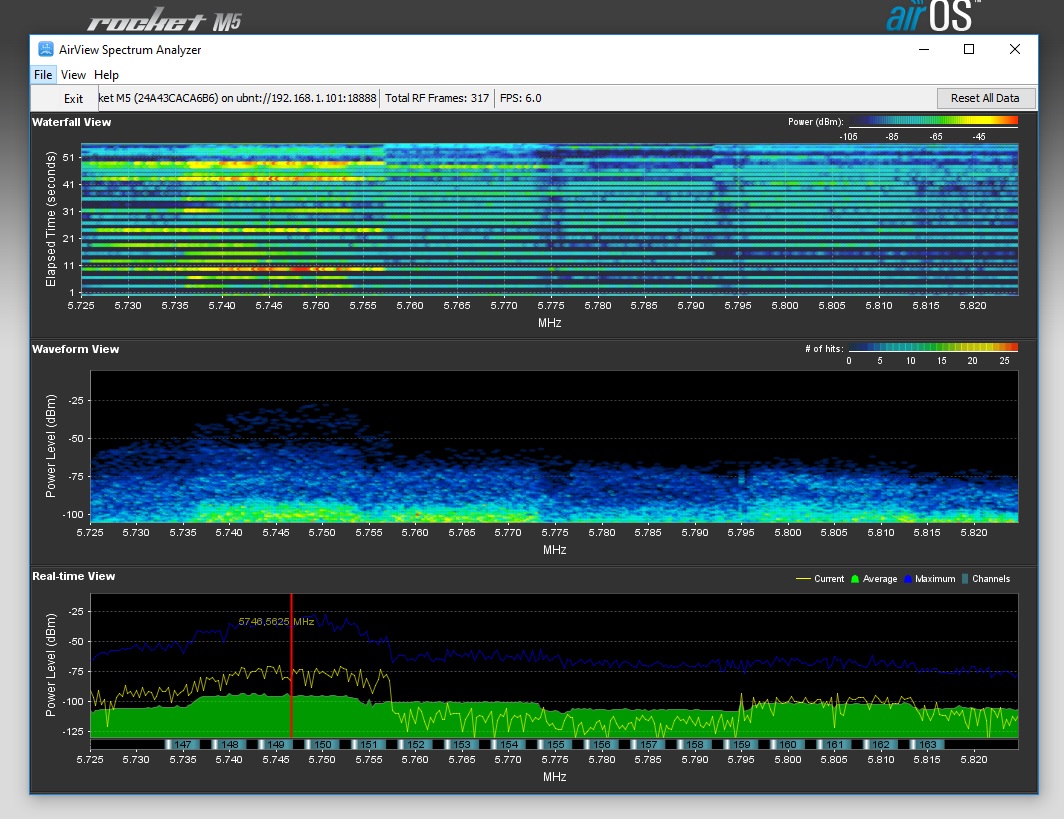Select channel 149 marker
This screenshot has height=819, width=1064.
click(x=276, y=745)
